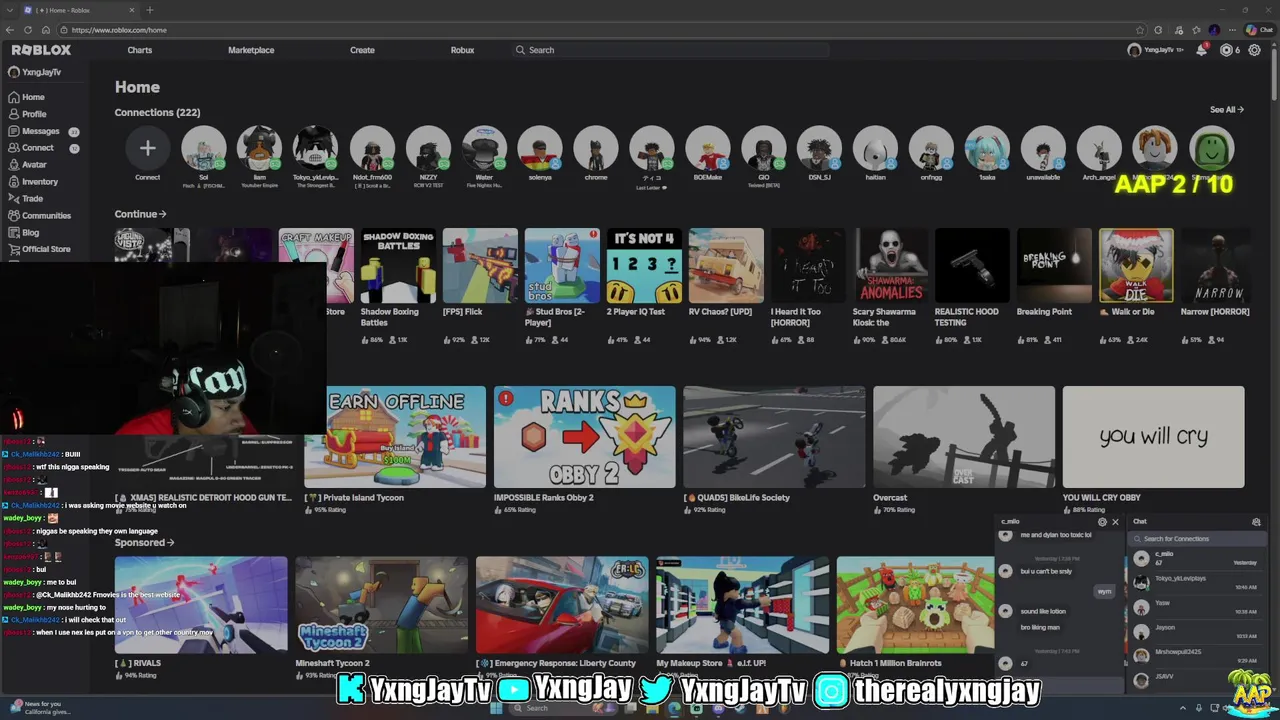This screenshot has height=720, width=1280.
Task: Click browser back arrow
Action: coord(10,30)
